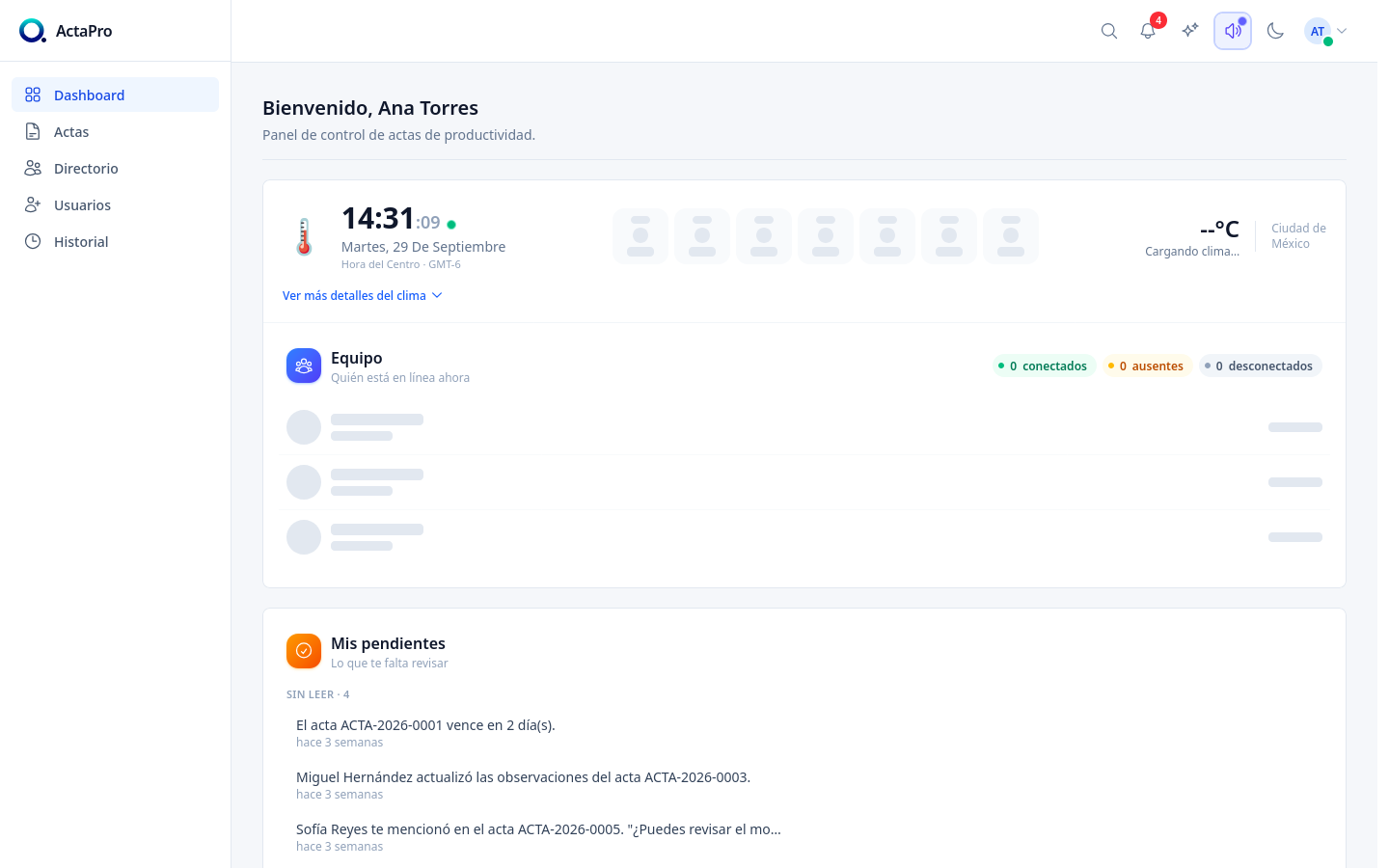The height and width of the screenshot is (868, 1389).
Task: Open Historial in the sidebar
Action: [x=116, y=241]
